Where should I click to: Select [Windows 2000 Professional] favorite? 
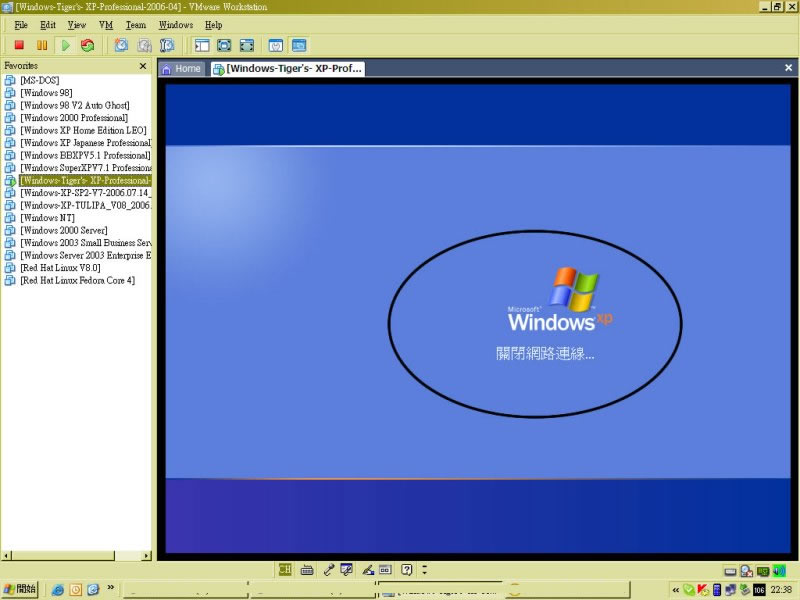click(74, 118)
